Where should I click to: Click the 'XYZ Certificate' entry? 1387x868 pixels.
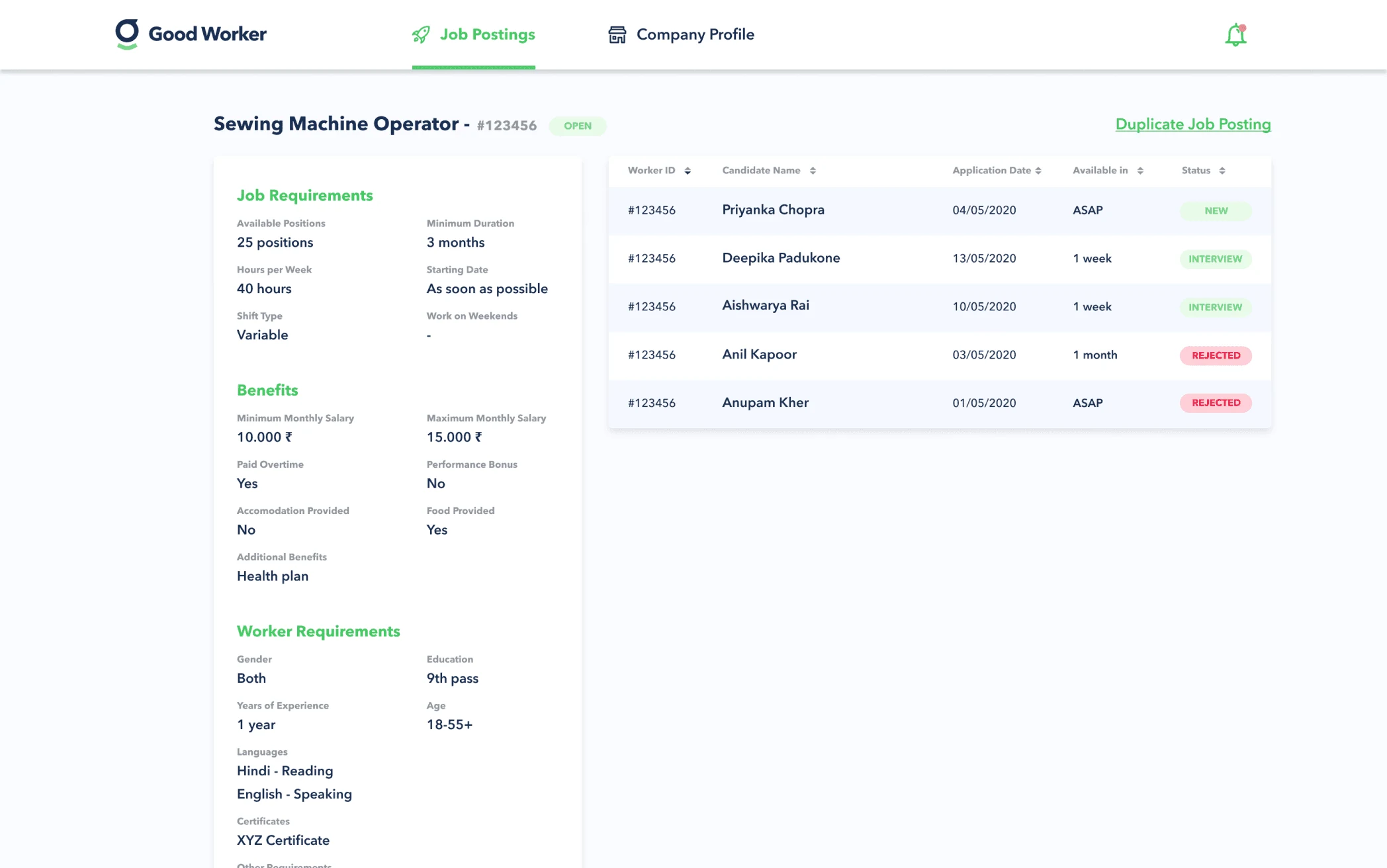283,841
